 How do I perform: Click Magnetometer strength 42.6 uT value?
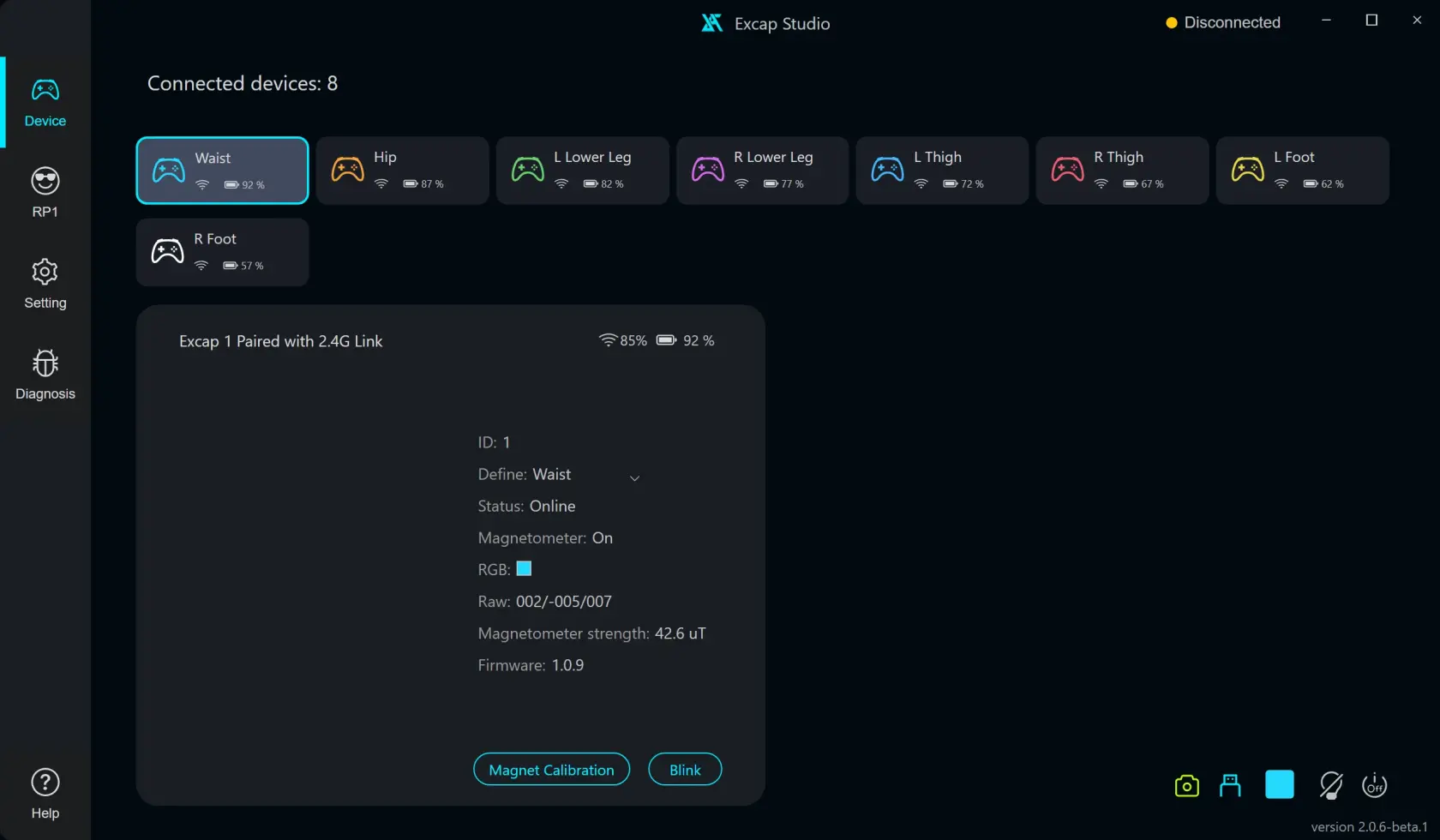(681, 633)
